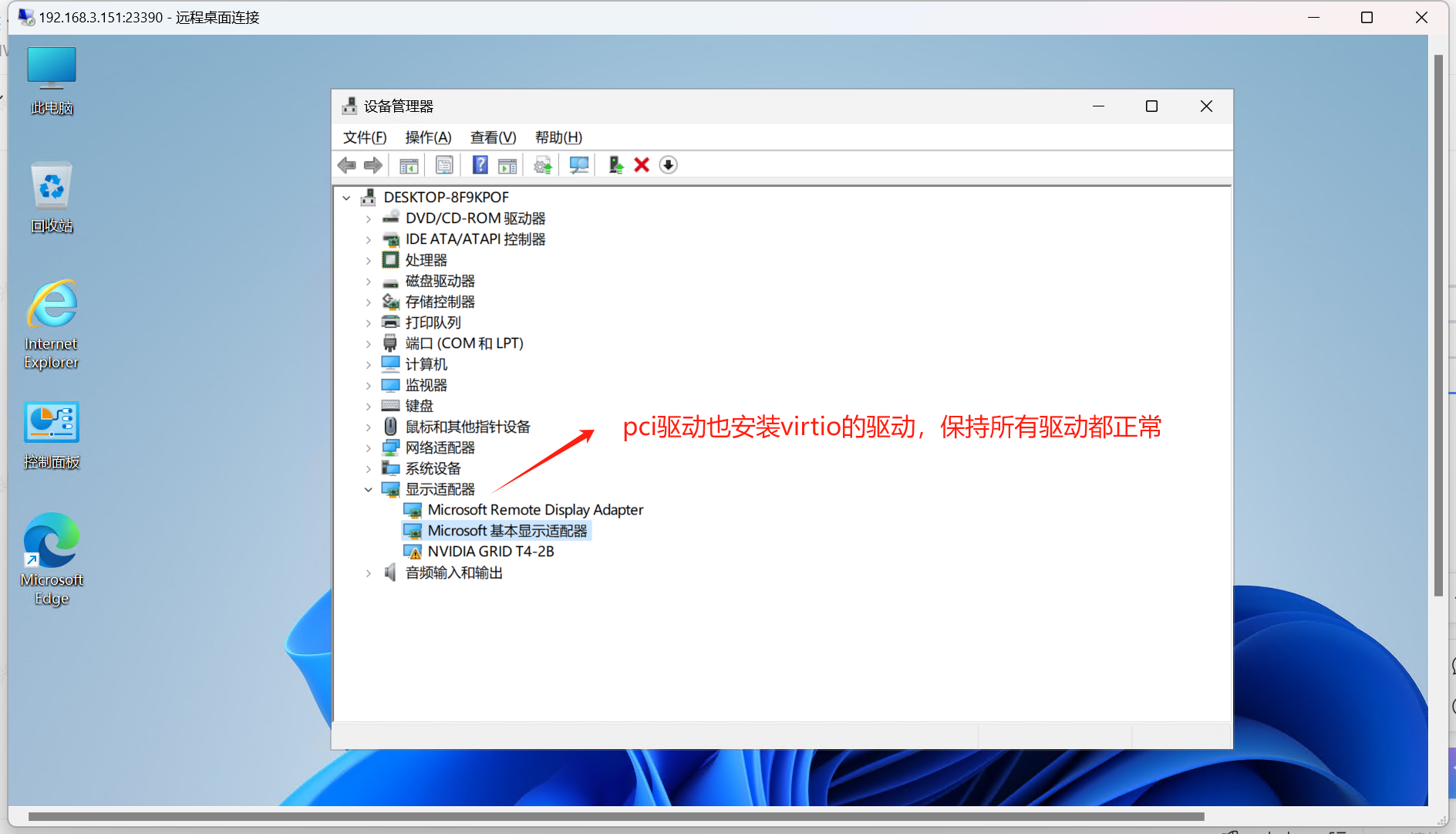Minimize the 远程桌面连接 window
The height and width of the screenshot is (834, 1456).
1314,17
